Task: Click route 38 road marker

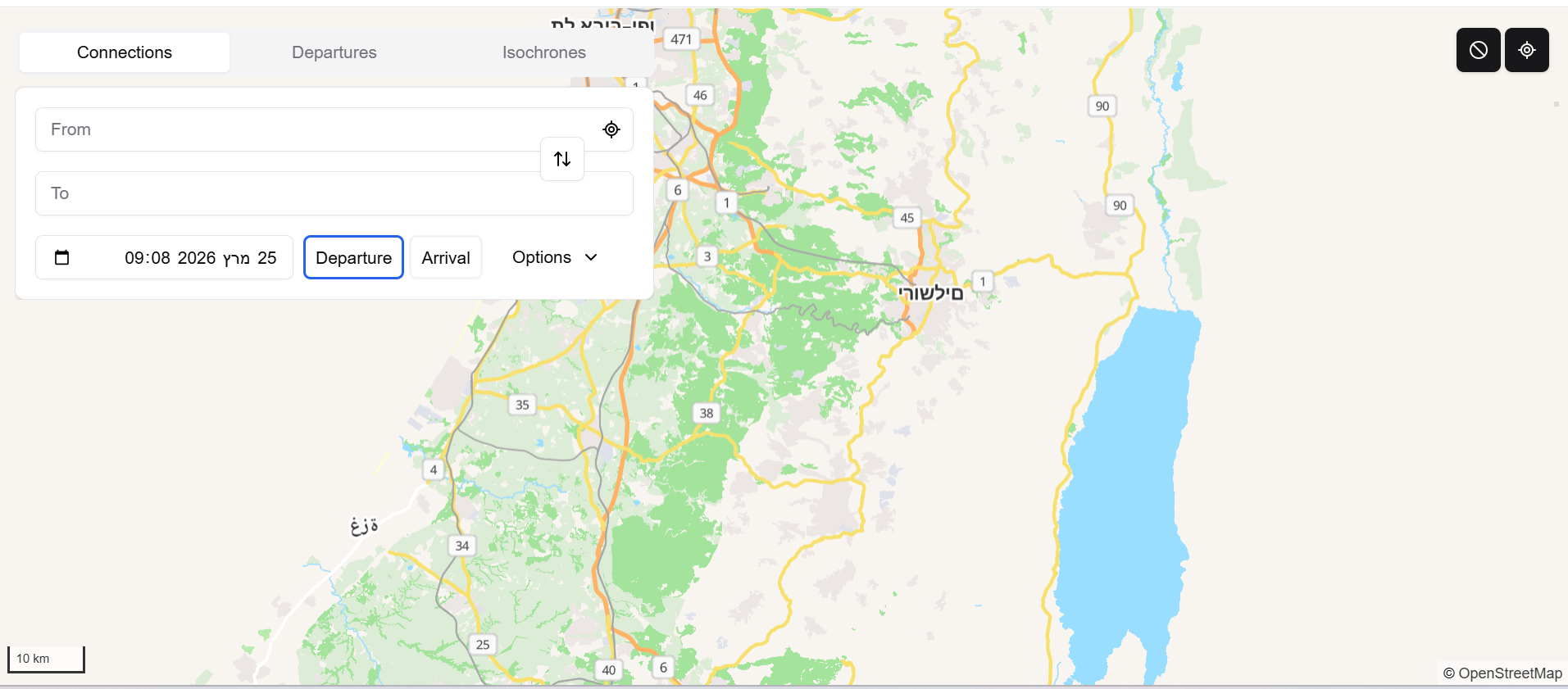Action: (706, 413)
